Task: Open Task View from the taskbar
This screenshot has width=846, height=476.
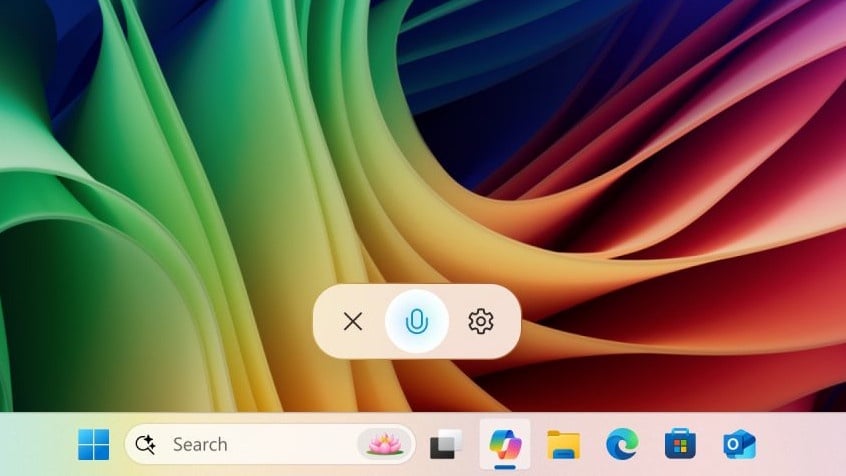Action: pyautogui.click(x=446, y=444)
